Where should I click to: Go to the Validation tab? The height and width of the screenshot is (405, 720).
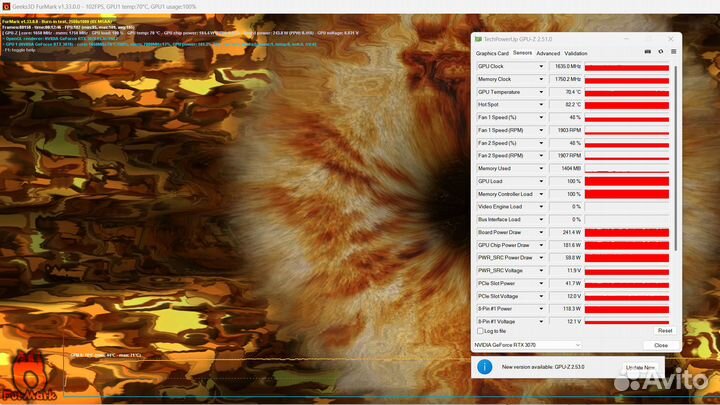tap(576, 53)
